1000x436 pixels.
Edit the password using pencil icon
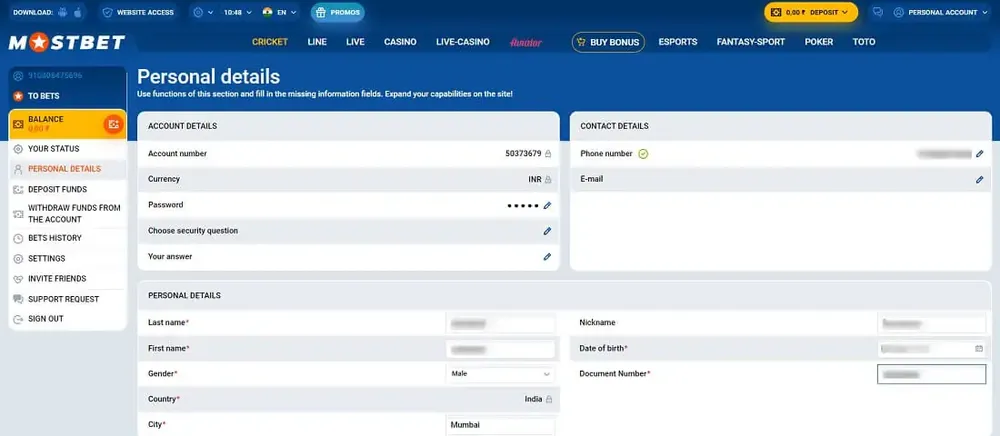pyautogui.click(x=547, y=205)
